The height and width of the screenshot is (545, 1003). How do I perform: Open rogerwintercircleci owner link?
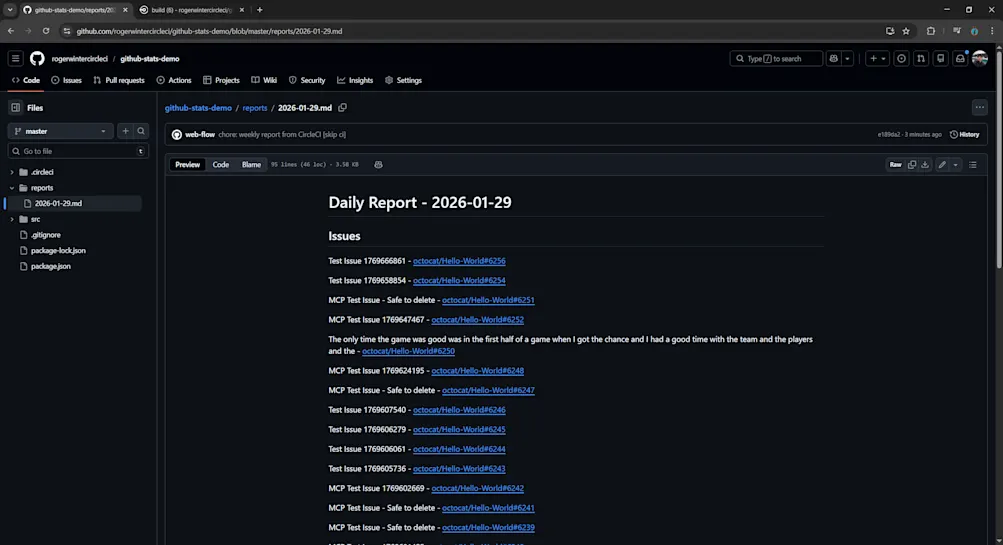(x=80, y=58)
